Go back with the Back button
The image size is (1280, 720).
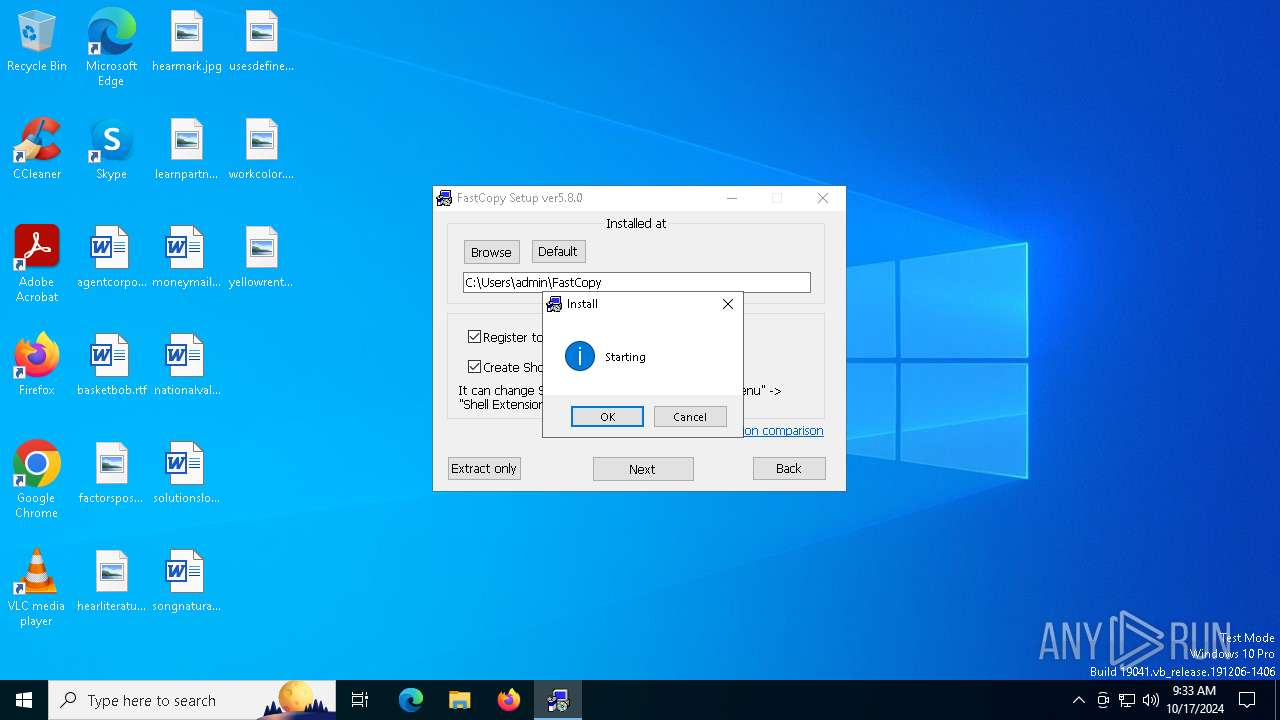[789, 468]
